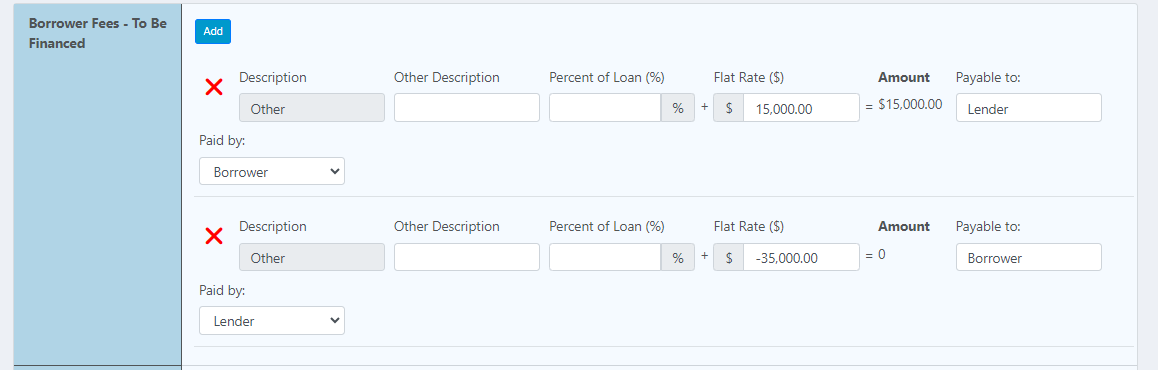Click the $ prefix beside 15,000.00
The height and width of the screenshot is (370, 1158).
[x=729, y=108]
